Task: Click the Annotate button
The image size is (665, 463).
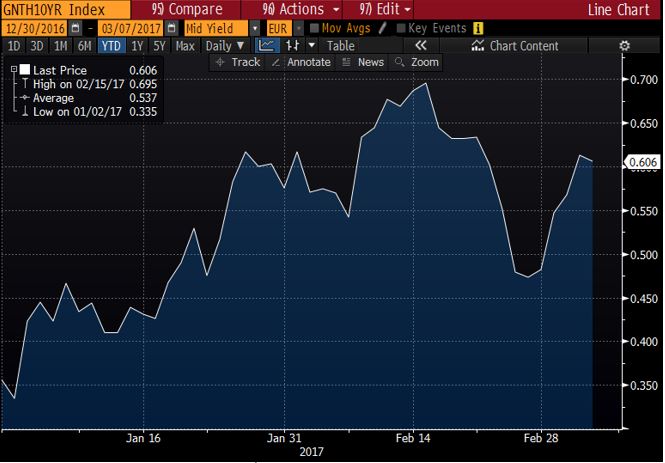Action: click(302, 62)
